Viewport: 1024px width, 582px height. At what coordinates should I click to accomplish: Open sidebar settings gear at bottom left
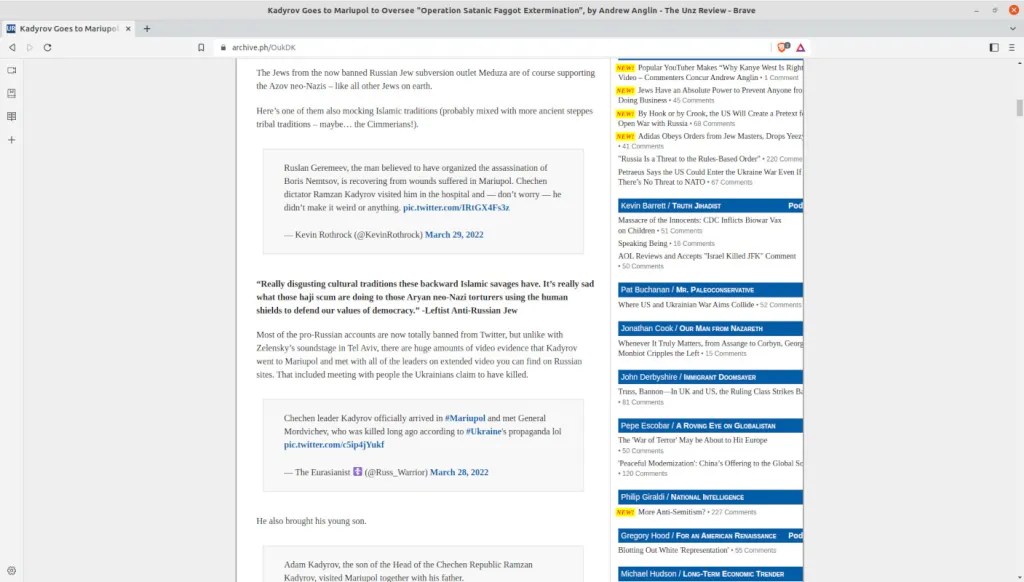12,570
